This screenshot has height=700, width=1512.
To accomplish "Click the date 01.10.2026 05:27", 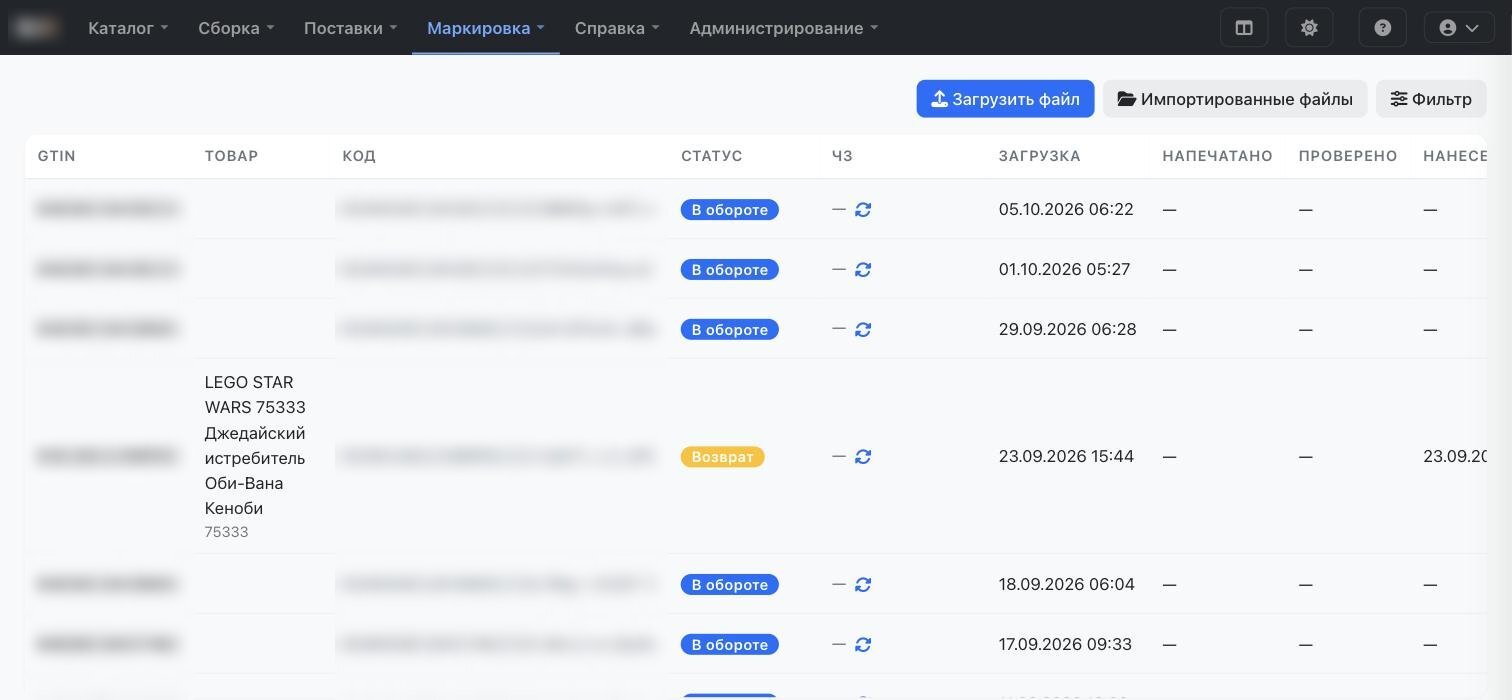I will tap(1065, 270).
